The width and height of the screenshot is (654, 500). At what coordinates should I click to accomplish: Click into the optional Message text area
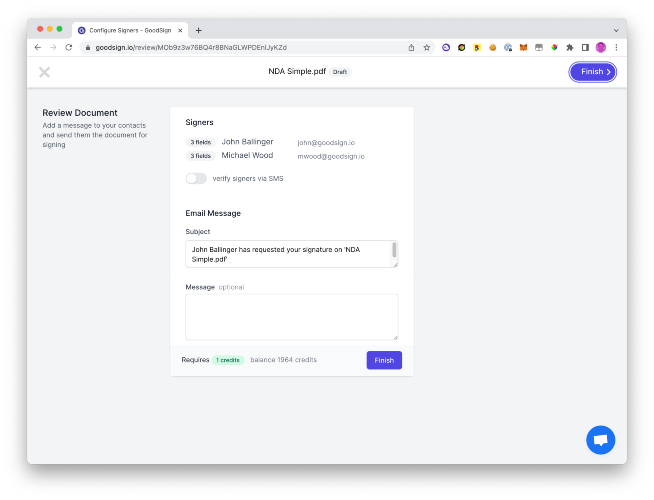click(x=292, y=317)
